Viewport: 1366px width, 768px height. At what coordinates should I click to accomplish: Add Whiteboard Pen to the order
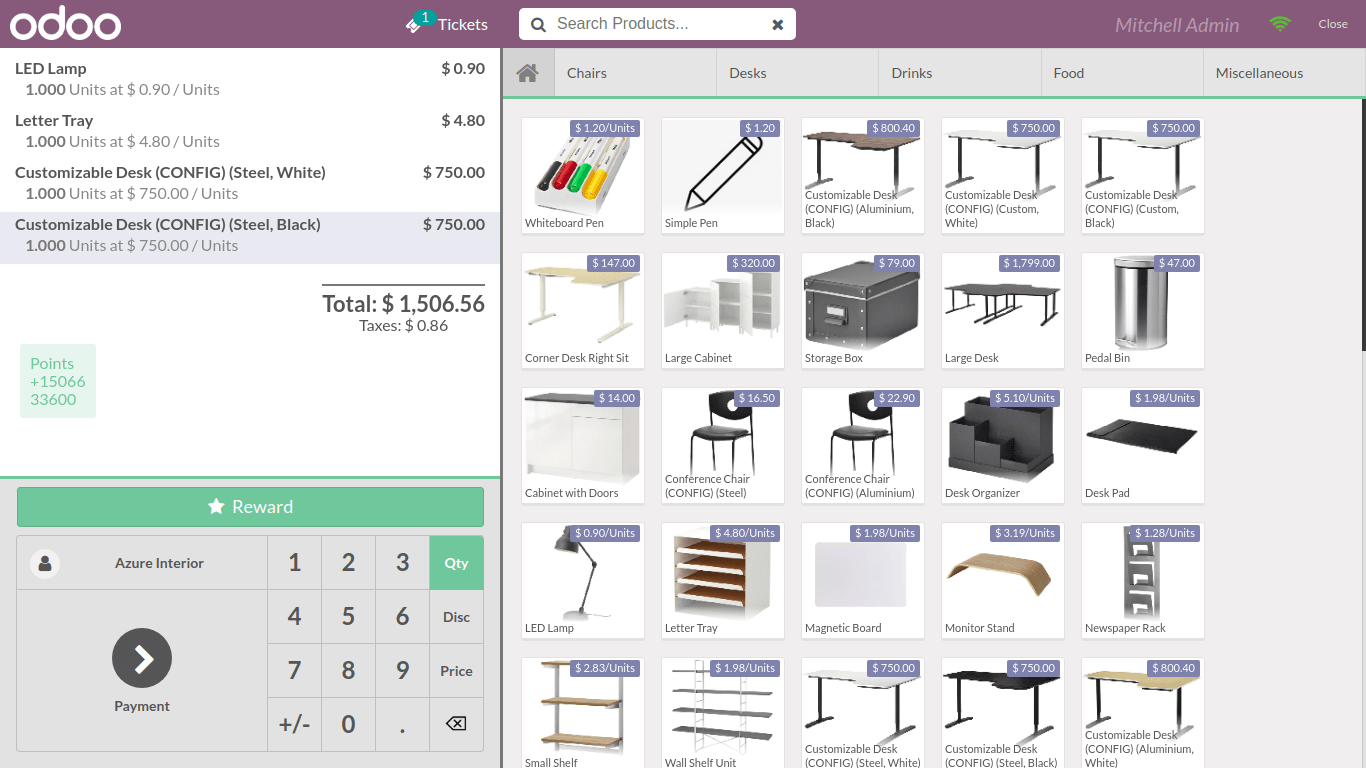point(583,176)
